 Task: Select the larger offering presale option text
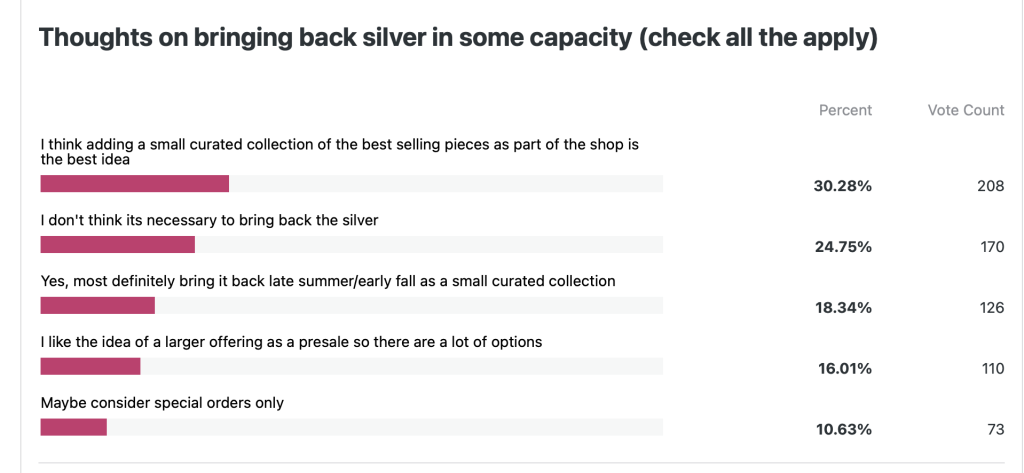(x=291, y=342)
